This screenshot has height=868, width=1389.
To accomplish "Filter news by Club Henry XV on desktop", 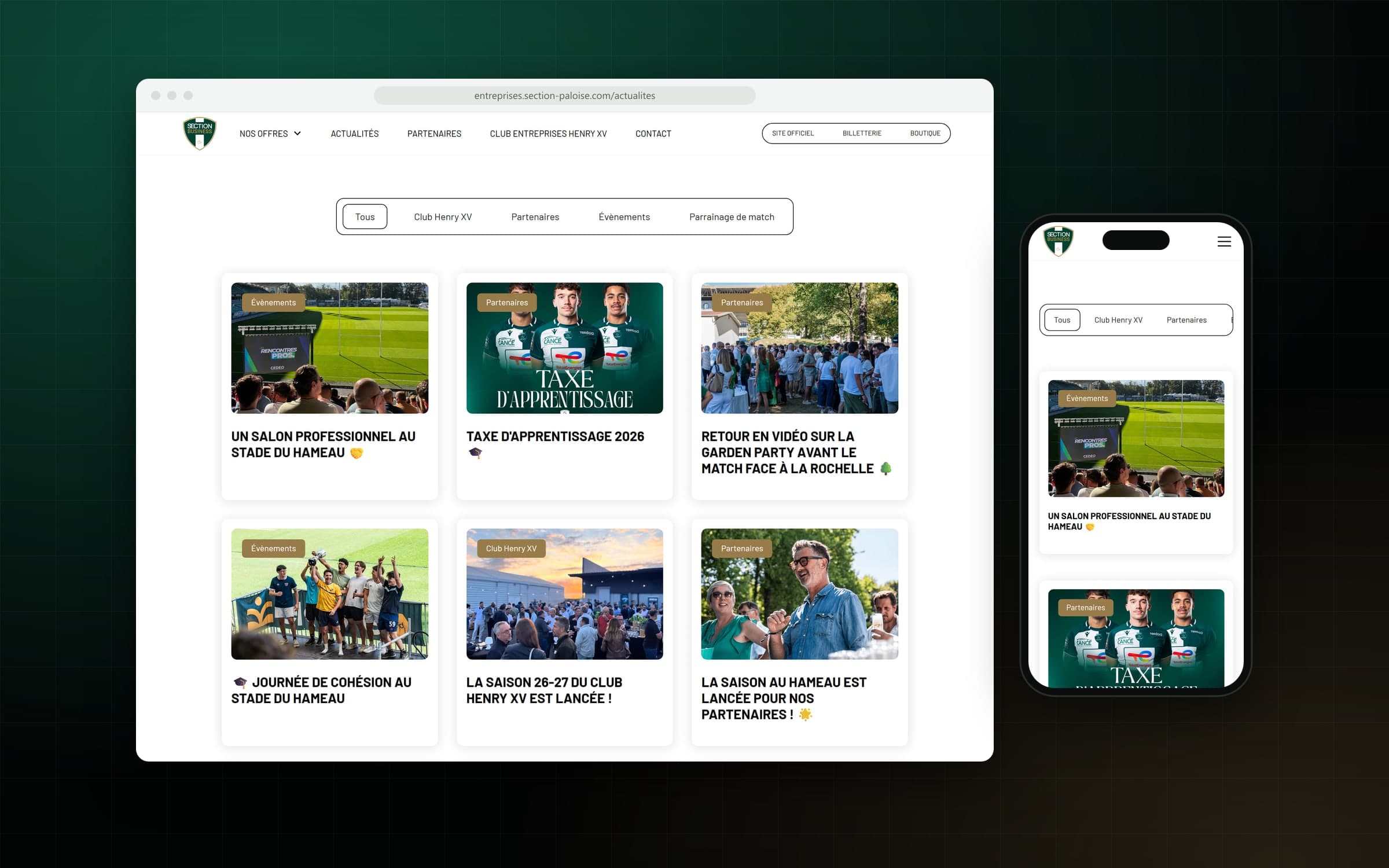I will (443, 217).
